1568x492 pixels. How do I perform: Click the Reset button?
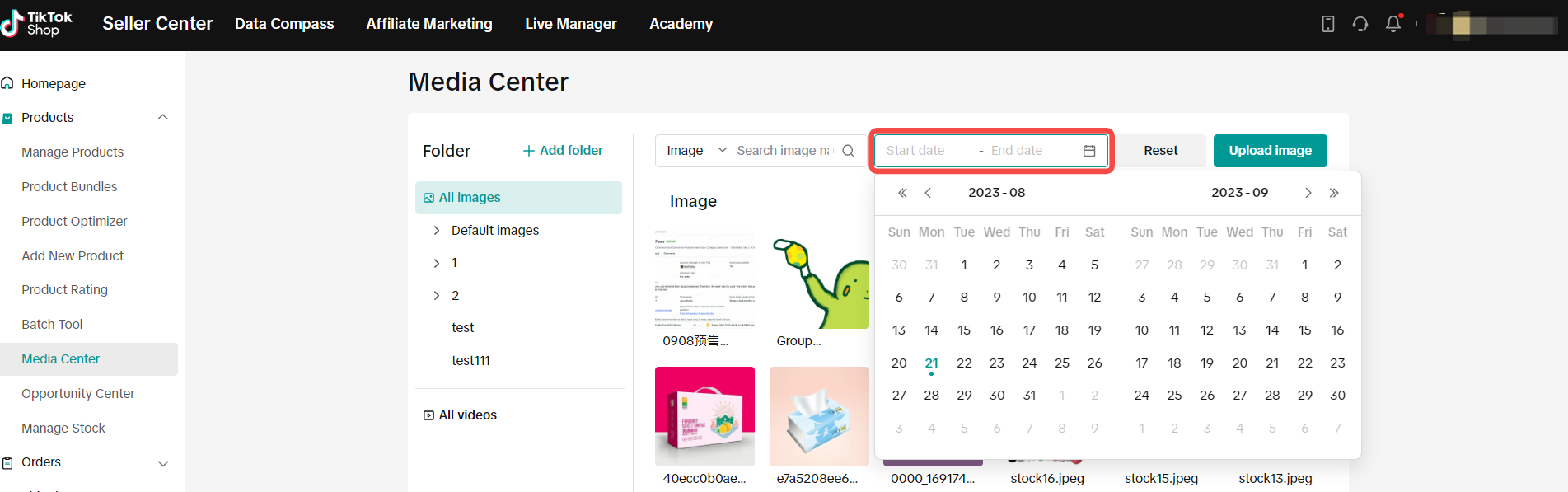click(1160, 151)
